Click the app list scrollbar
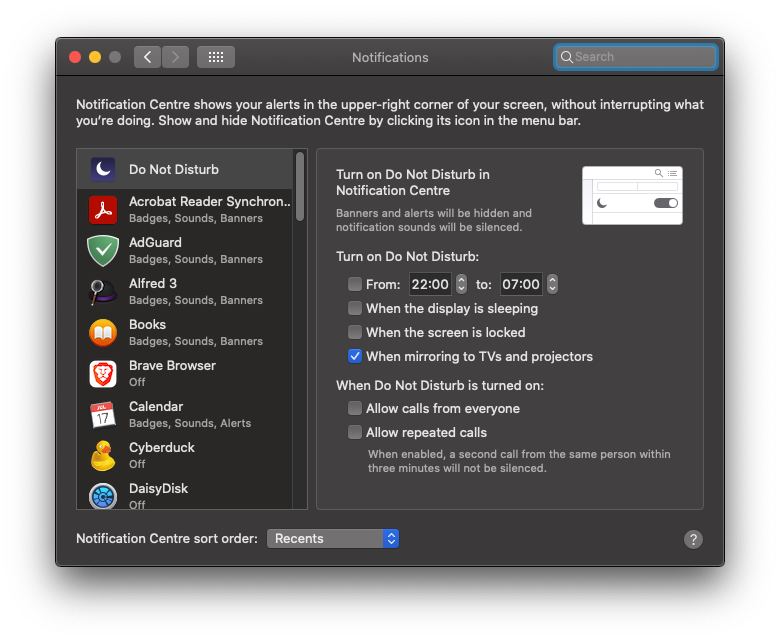The height and width of the screenshot is (640, 780). click(299, 186)
